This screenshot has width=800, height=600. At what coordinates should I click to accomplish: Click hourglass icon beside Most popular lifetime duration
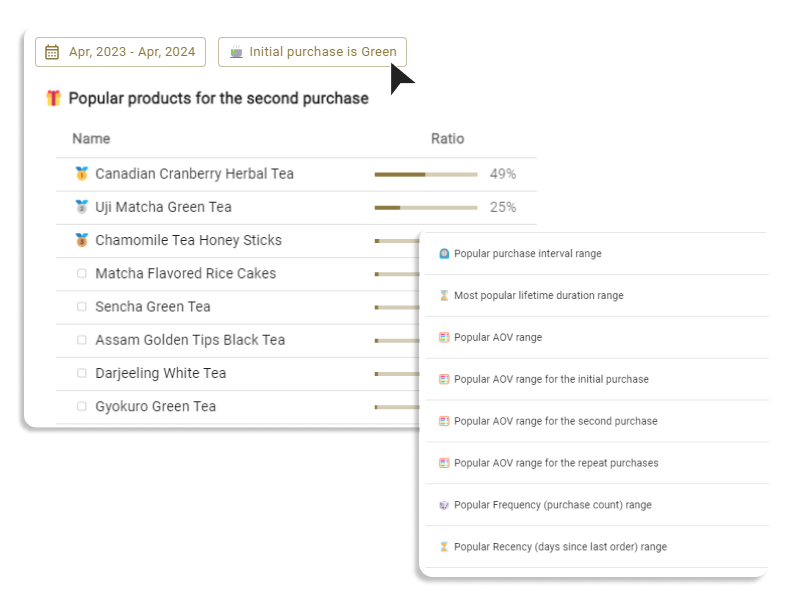[x=444, y=296]
